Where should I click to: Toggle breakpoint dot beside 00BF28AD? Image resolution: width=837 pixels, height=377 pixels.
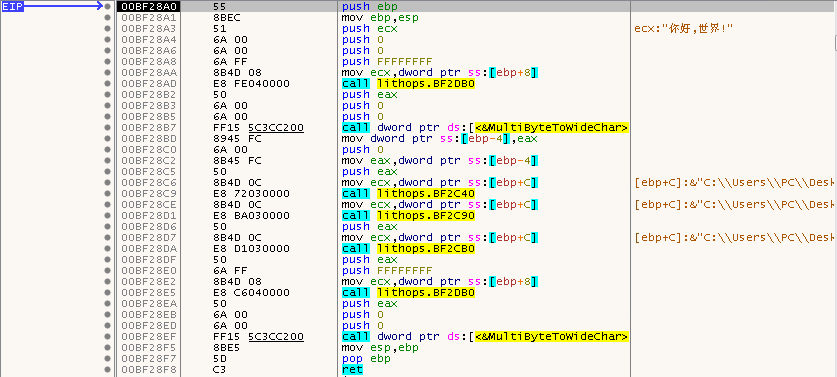107,83
